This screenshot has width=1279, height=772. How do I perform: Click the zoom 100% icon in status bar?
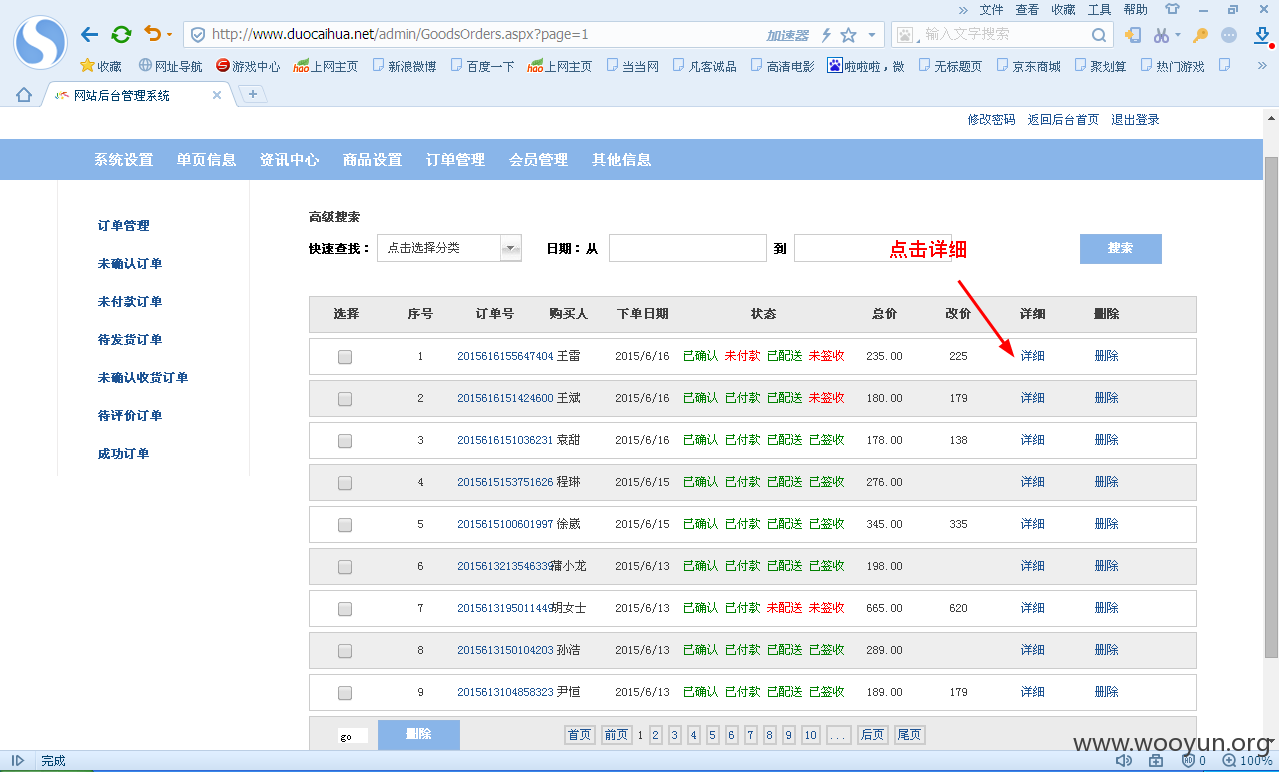(1228, 761)
